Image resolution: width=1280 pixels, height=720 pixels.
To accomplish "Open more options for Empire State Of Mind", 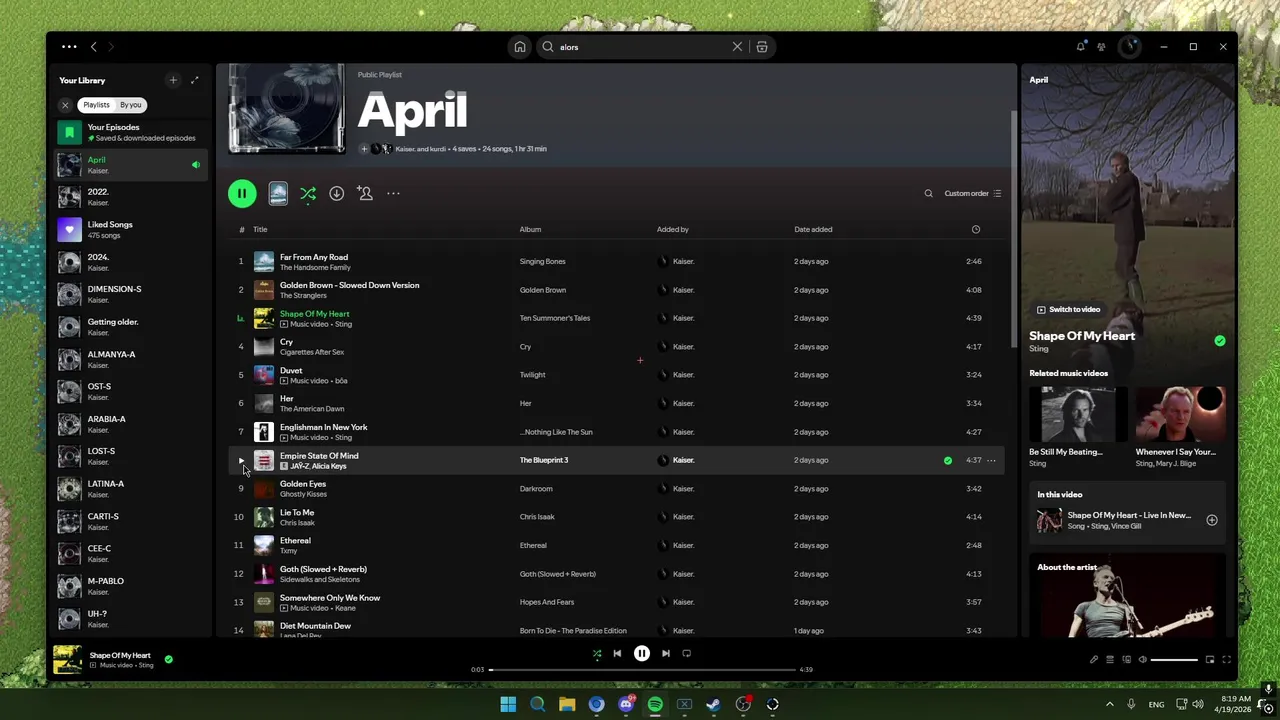I will (992, 461).
